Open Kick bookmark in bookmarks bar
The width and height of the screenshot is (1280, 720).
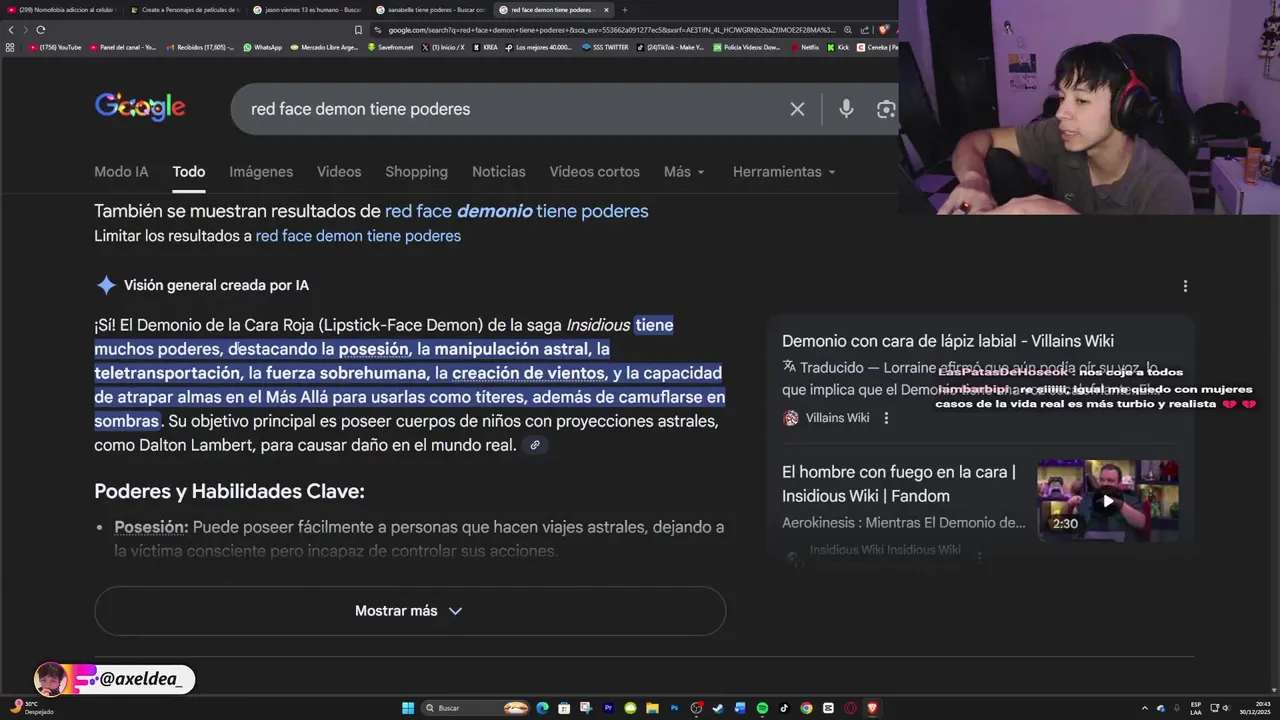tap(838, 47)
